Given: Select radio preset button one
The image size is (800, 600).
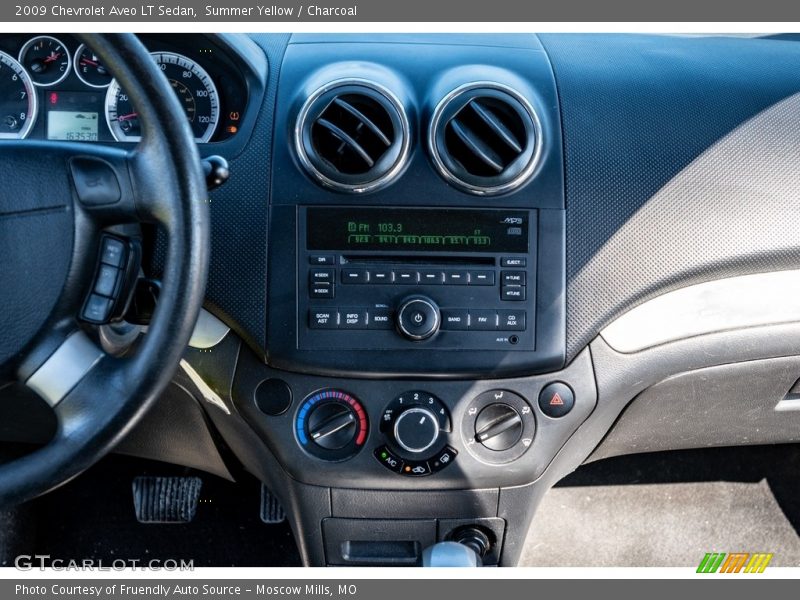Looking at the screenshot, I should point(355,276).
